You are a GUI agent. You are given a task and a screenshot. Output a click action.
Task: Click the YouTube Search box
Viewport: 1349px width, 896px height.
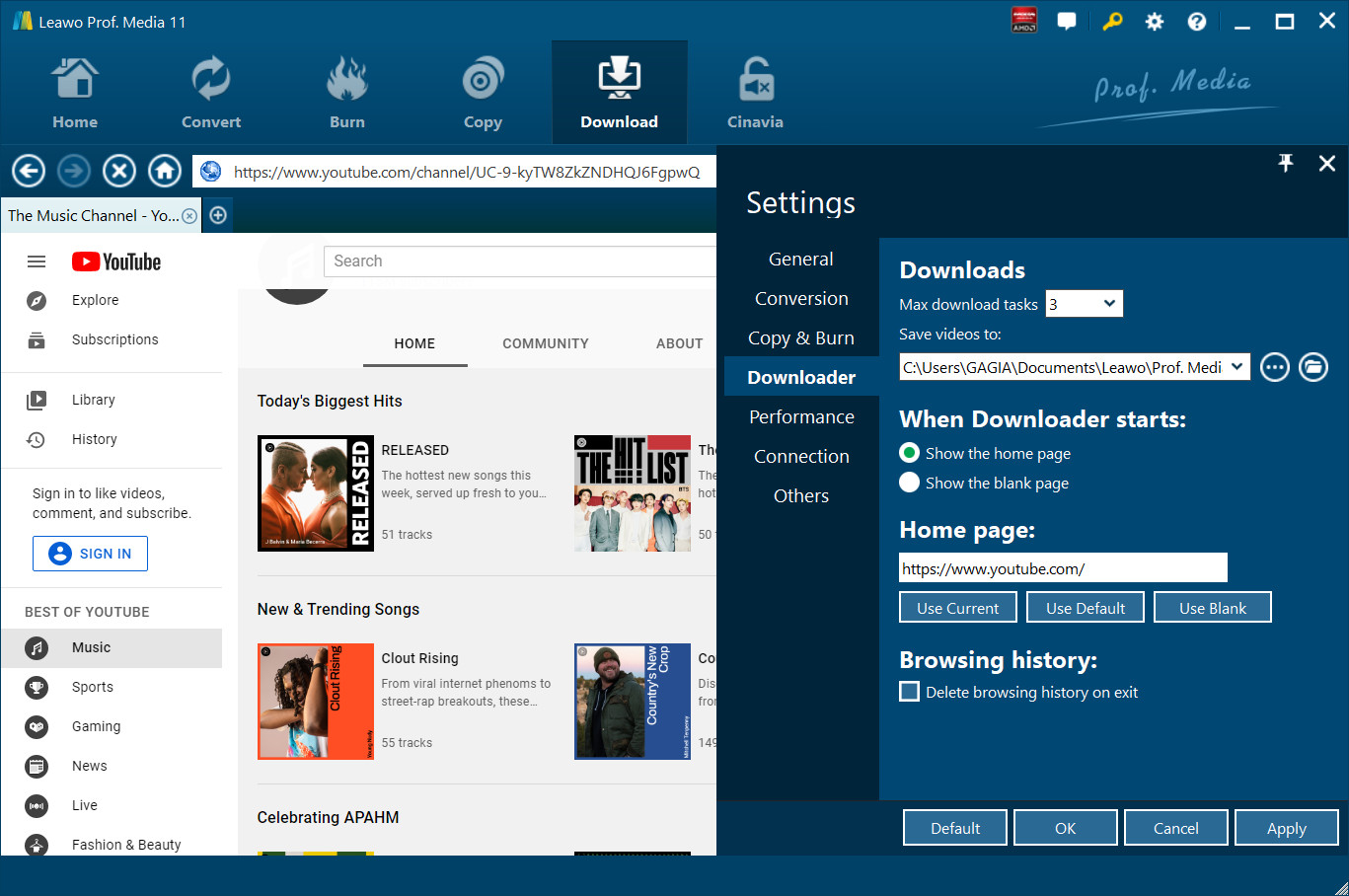(520, 261)
